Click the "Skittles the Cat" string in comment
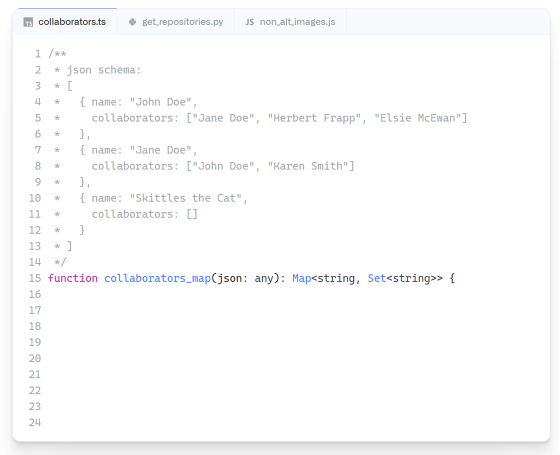 (186, 198)
